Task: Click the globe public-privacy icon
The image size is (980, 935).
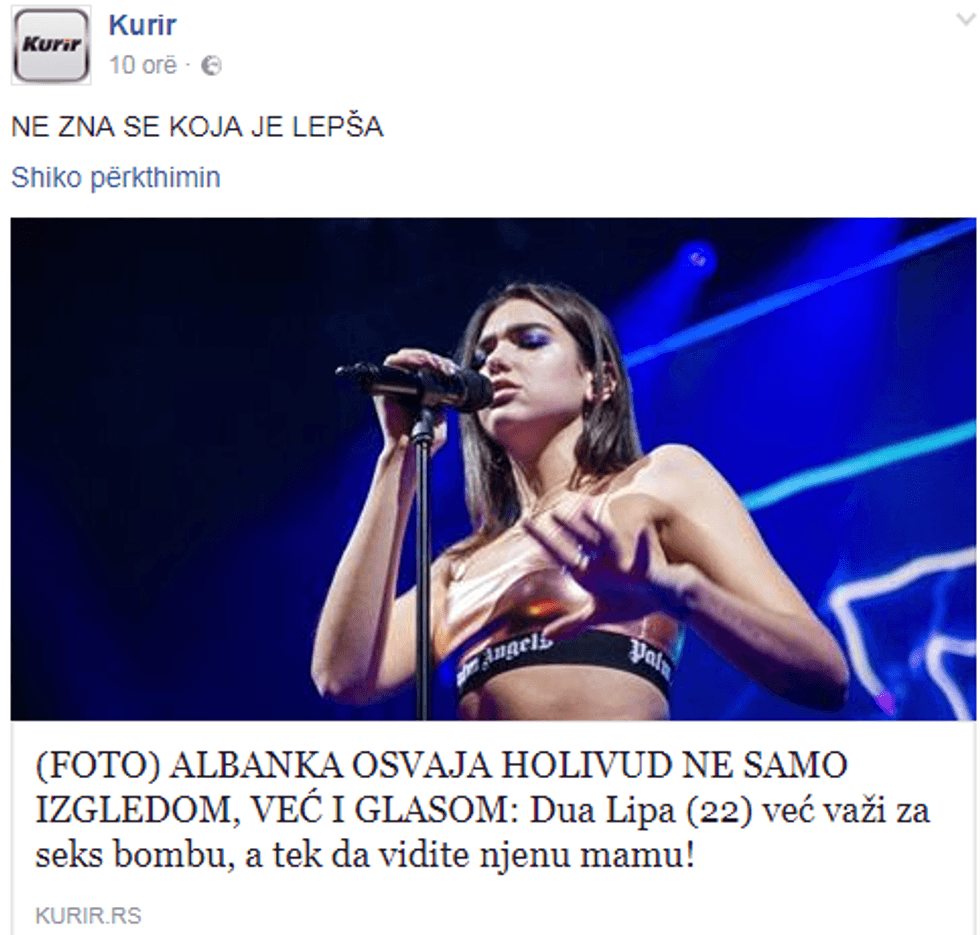Action: (211, 66)
